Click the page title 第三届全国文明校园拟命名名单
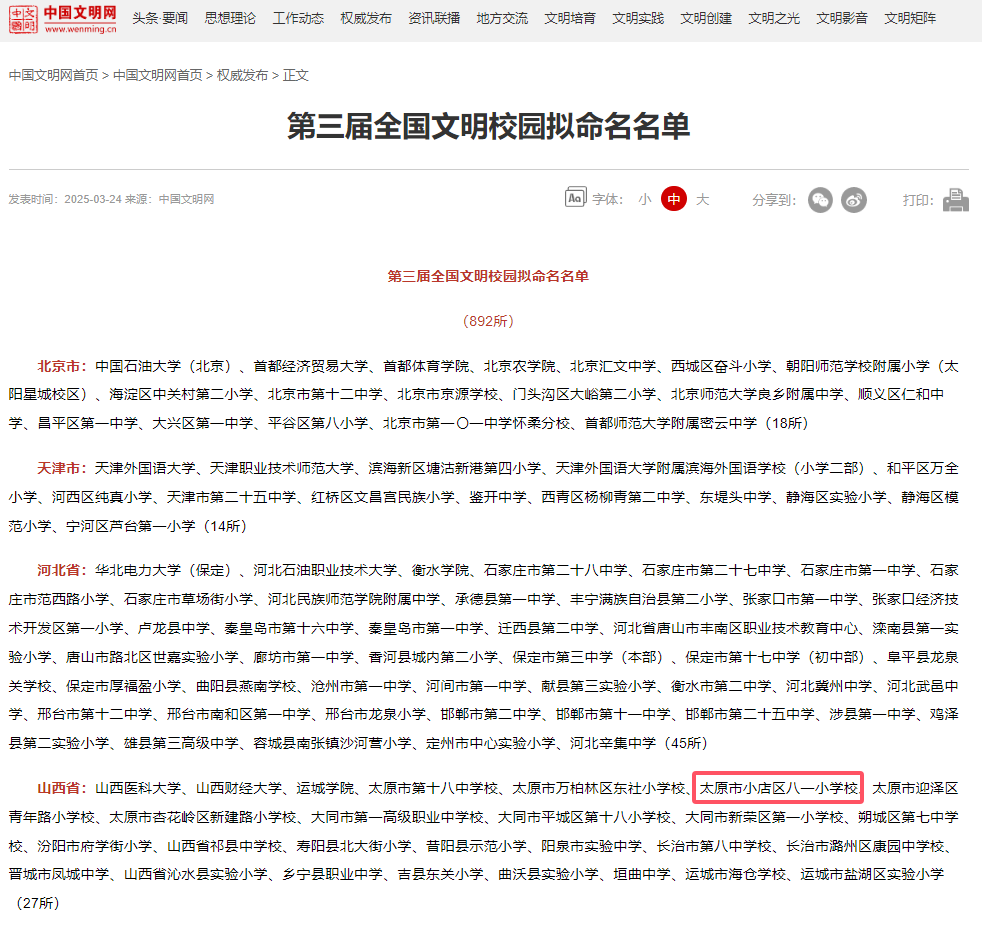The height and width of the screenshot is (927, 982). point(488,126)
